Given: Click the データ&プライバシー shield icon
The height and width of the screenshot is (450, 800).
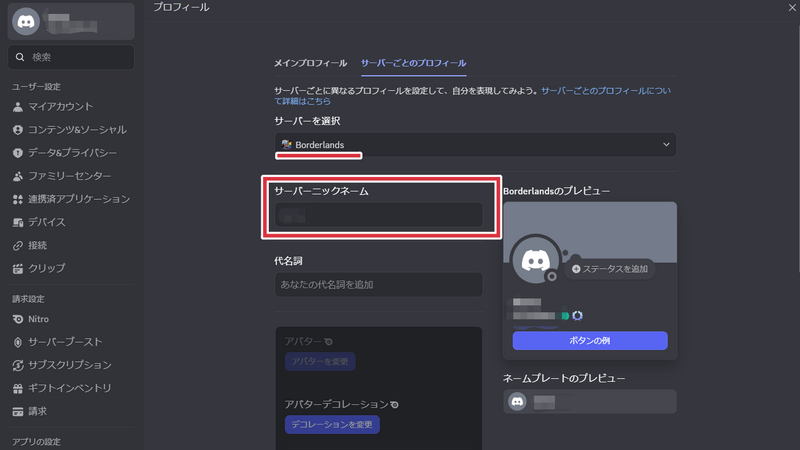Looking at the screenshot, I should (18, 153).
